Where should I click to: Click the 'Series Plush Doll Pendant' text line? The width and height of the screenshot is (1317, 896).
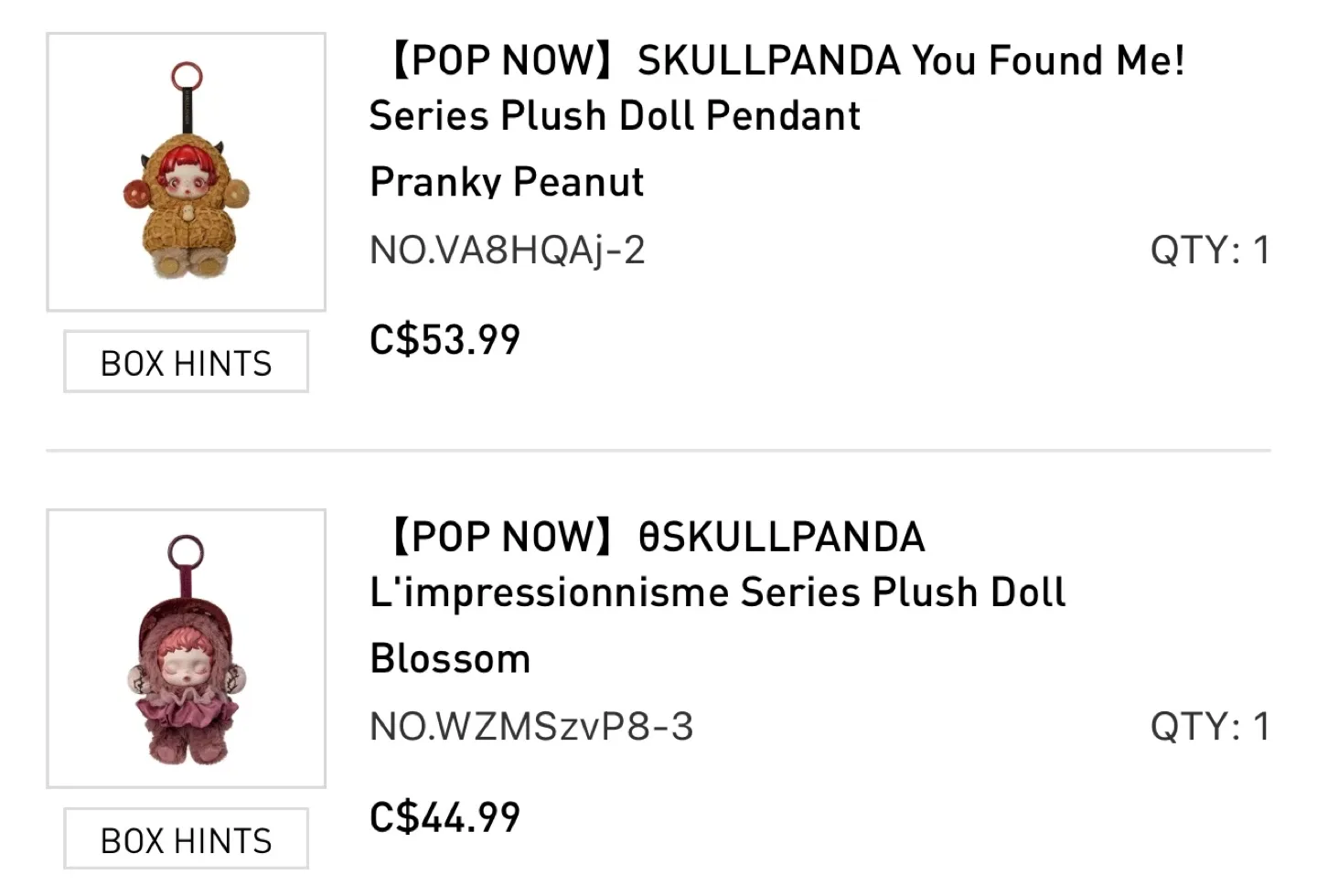click(x=615, y=116)
